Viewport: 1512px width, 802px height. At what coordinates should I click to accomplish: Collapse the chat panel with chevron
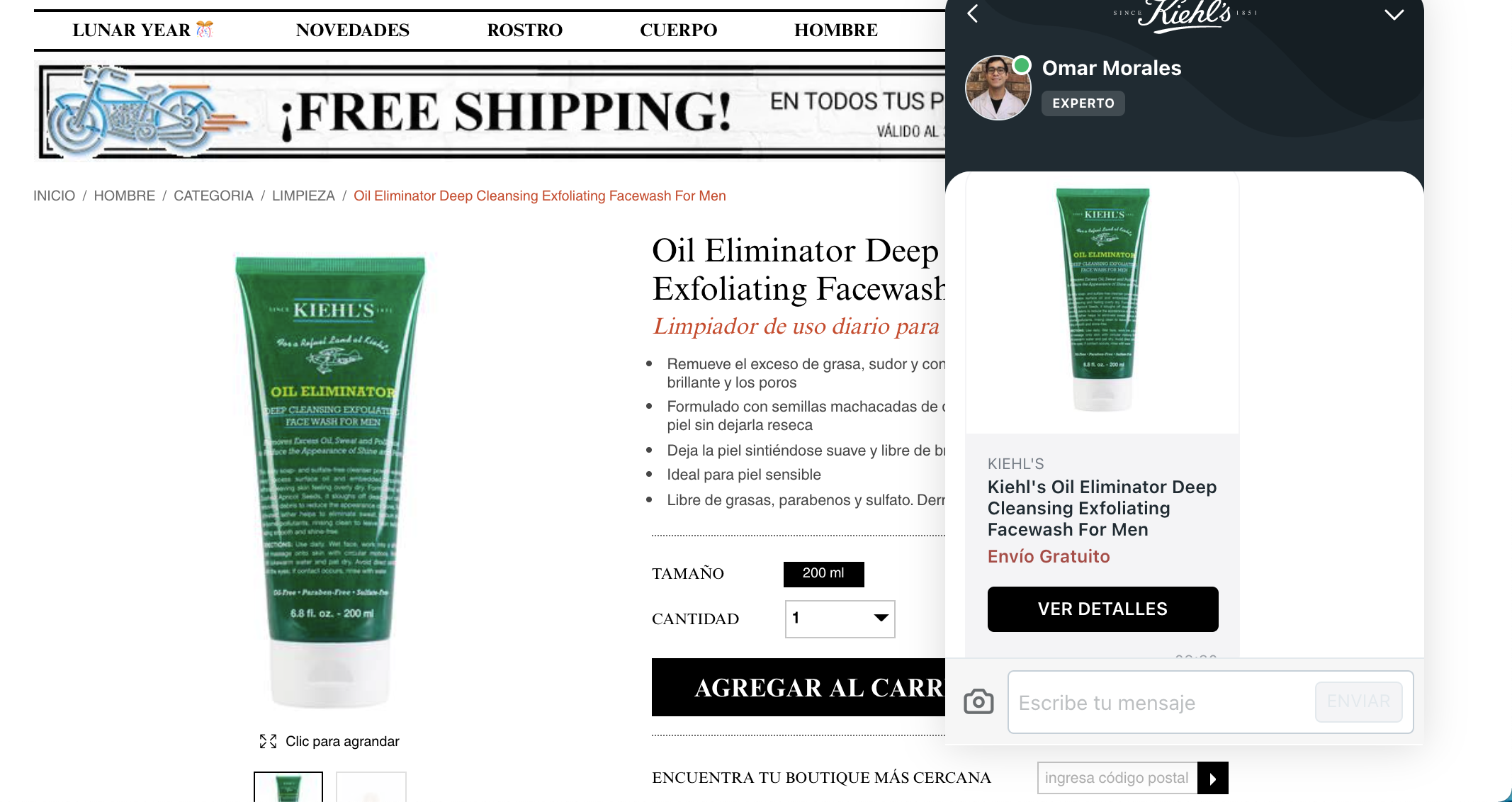click(x=1394, y=15)
